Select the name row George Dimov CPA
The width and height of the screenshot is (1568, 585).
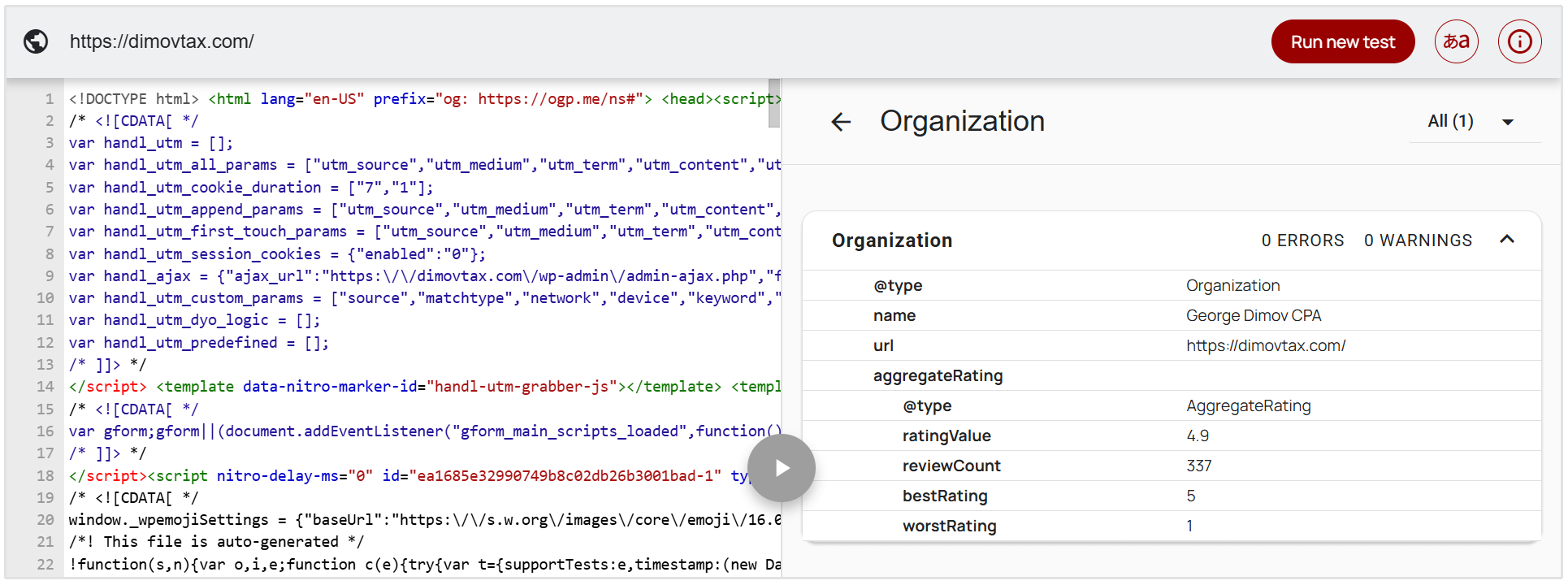tap(1170, 315)
